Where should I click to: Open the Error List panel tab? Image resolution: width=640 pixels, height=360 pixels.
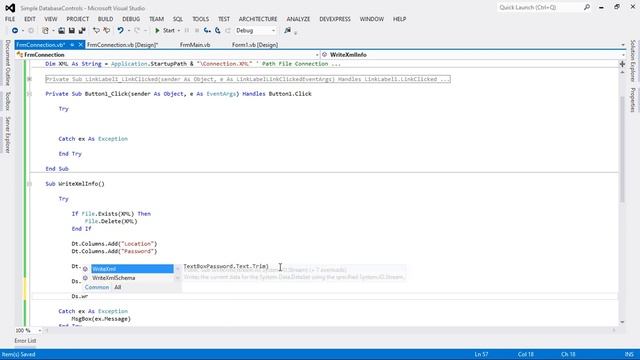click(x=25, y=341)
